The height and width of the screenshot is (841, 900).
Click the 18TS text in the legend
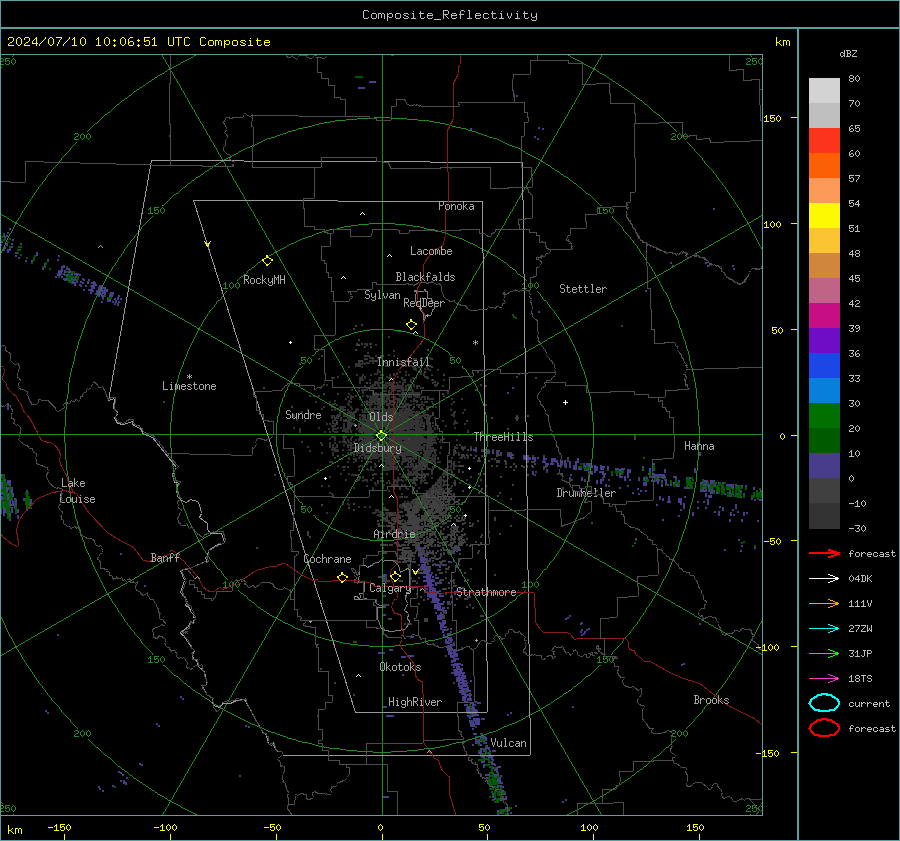pyautogui.click(x=860, y=679)
